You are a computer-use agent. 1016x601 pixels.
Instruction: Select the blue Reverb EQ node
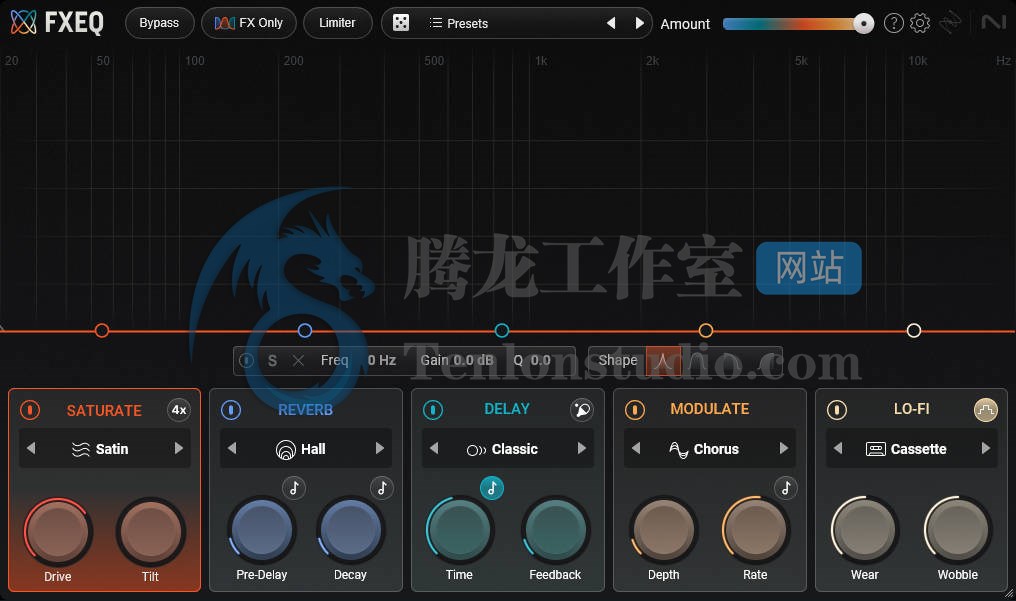tap(305, 331)
